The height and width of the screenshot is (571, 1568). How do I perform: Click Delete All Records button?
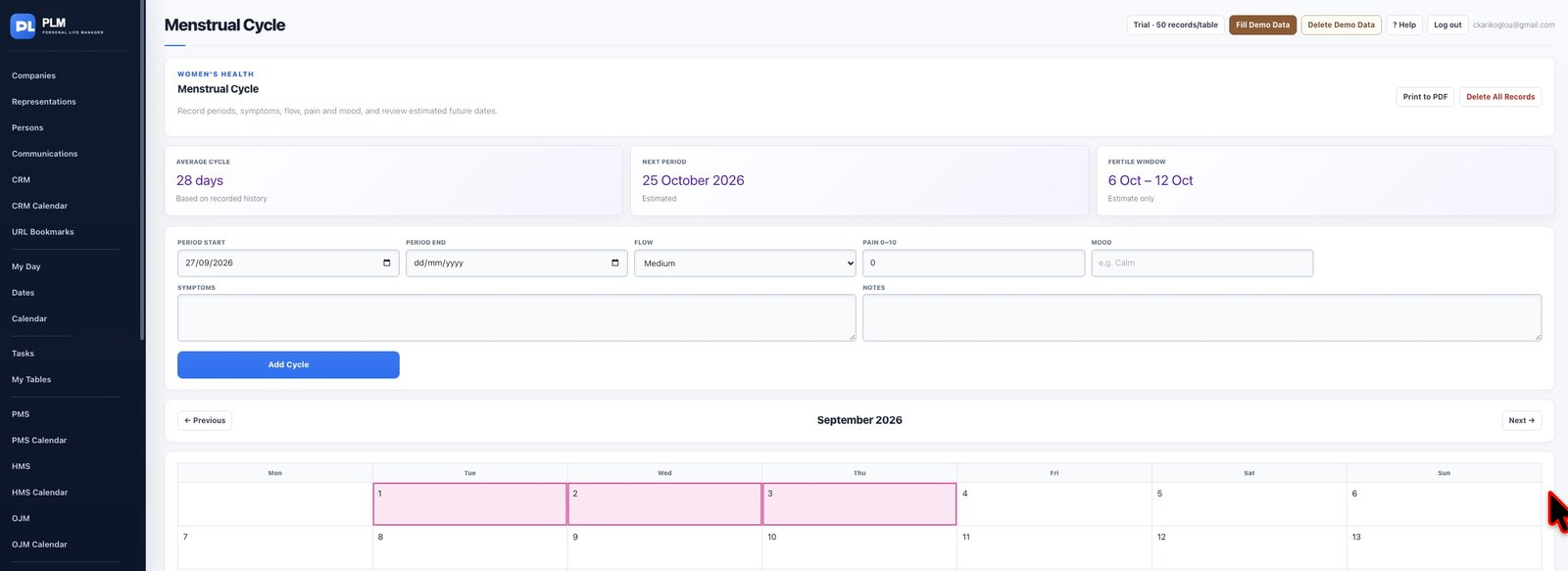click(x=1500, y=97)
